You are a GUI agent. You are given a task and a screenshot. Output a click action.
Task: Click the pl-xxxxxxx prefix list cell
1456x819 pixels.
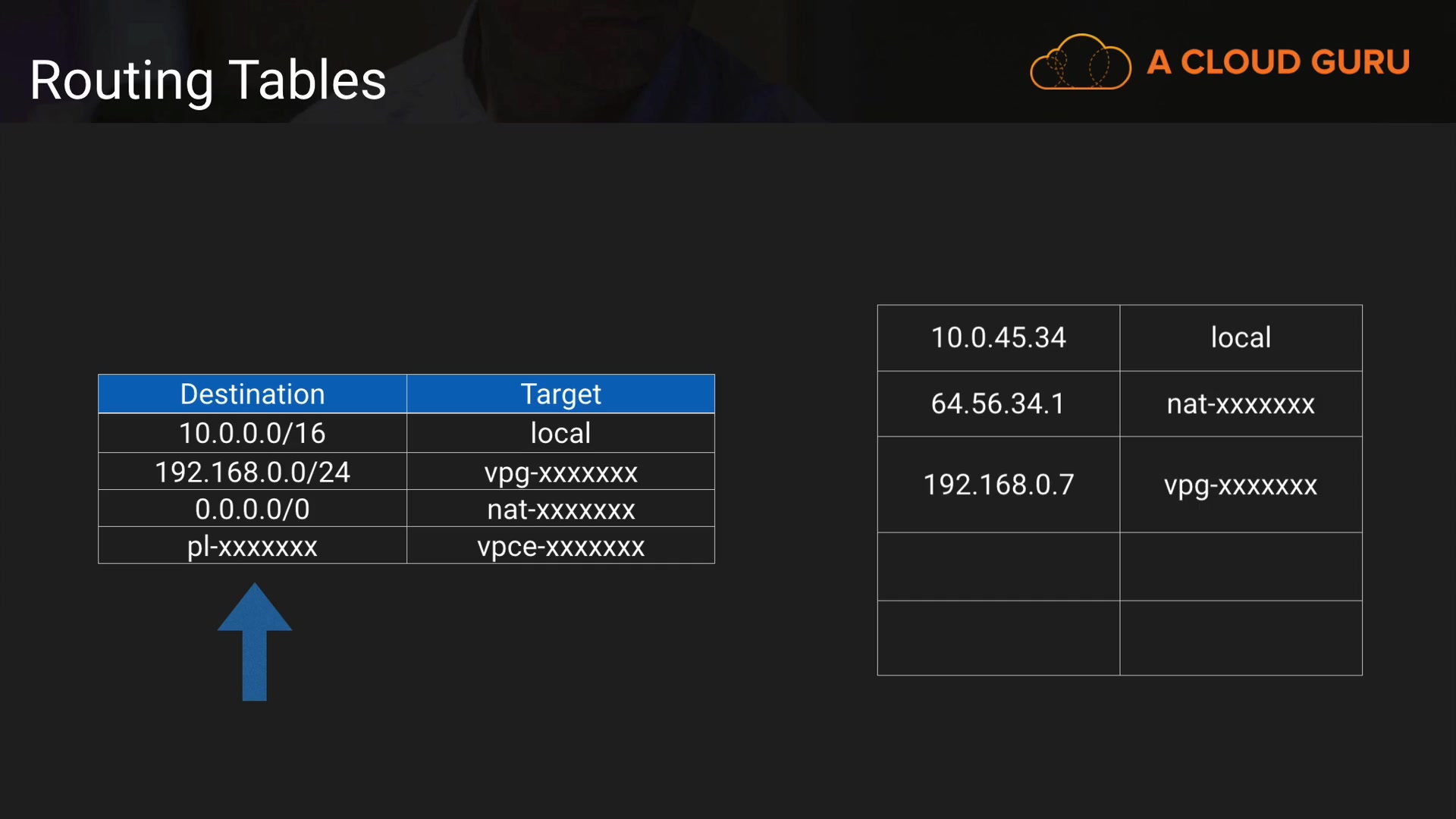[x=253, y=546]
